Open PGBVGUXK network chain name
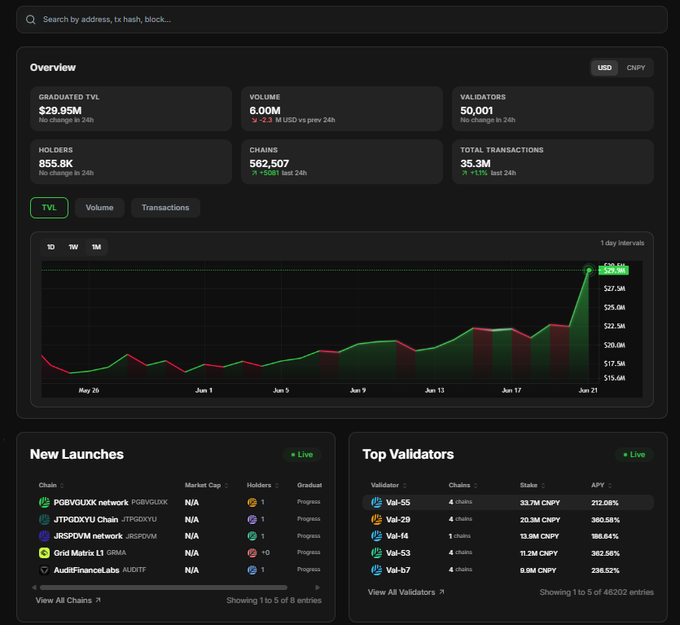The width and height of the screenshot is (680, 625). pyautogui.click(x=91, y=502)
